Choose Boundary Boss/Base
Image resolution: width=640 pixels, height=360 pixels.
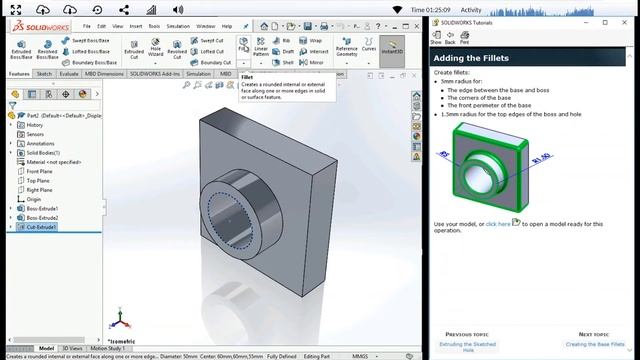(89, 62)
